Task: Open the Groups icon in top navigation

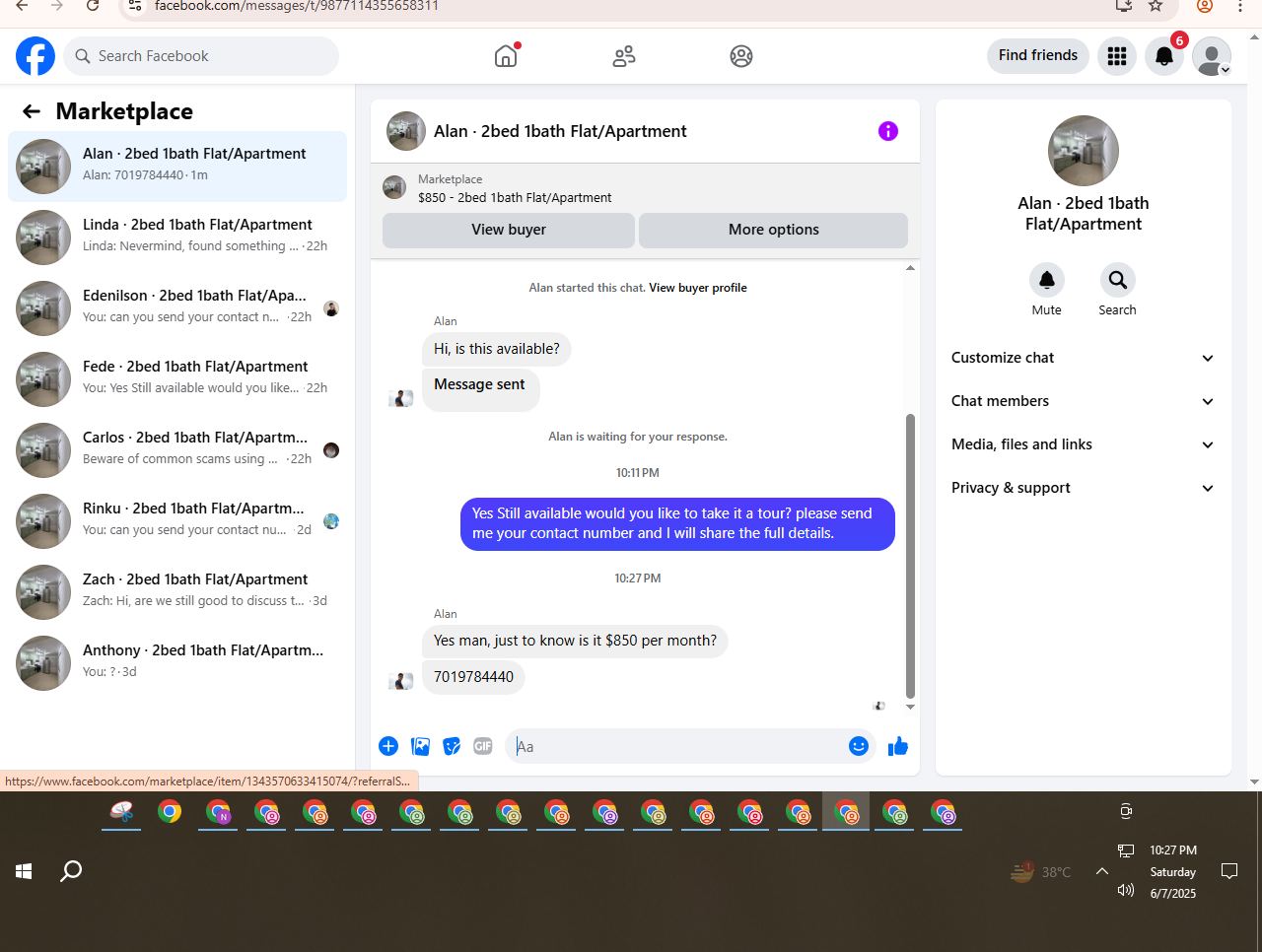Action: coord(741,56)
